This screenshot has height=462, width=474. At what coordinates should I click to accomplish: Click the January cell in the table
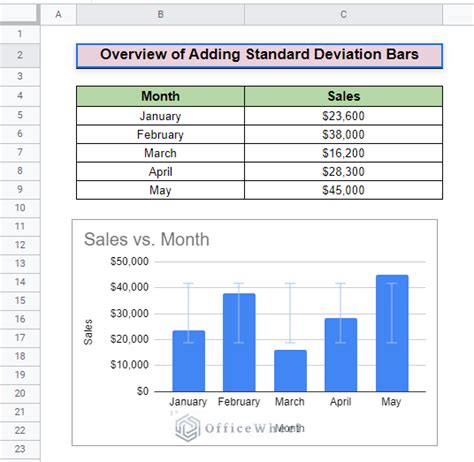click(160, 116)
